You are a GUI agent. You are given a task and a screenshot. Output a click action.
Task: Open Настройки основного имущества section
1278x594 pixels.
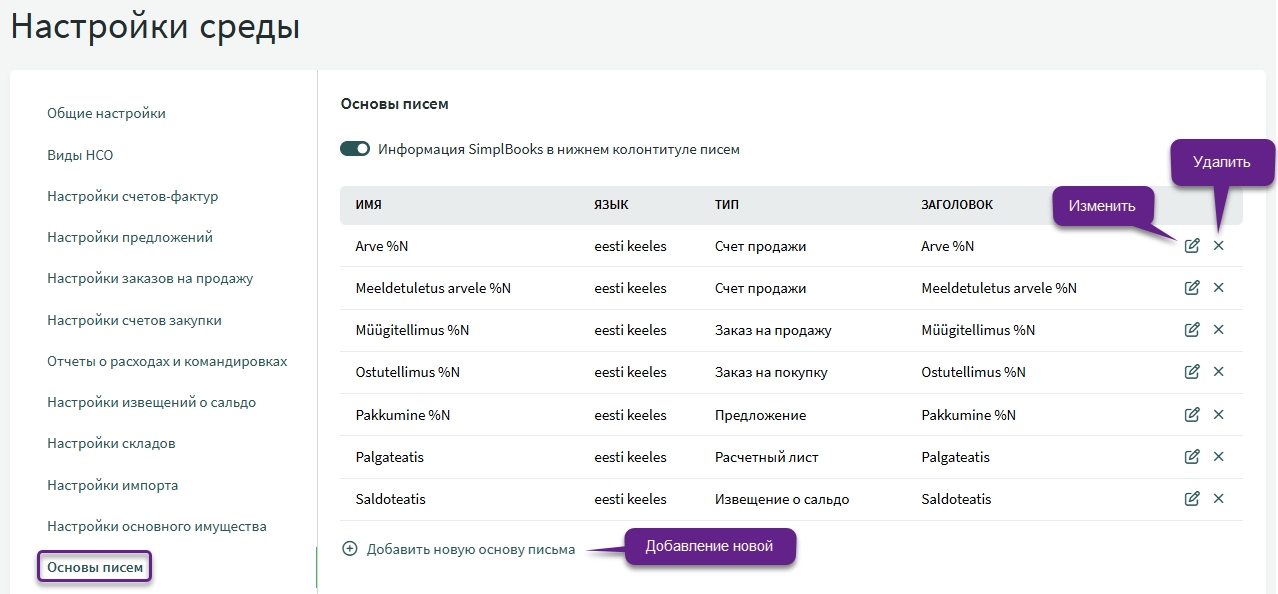tap(156, 527)
